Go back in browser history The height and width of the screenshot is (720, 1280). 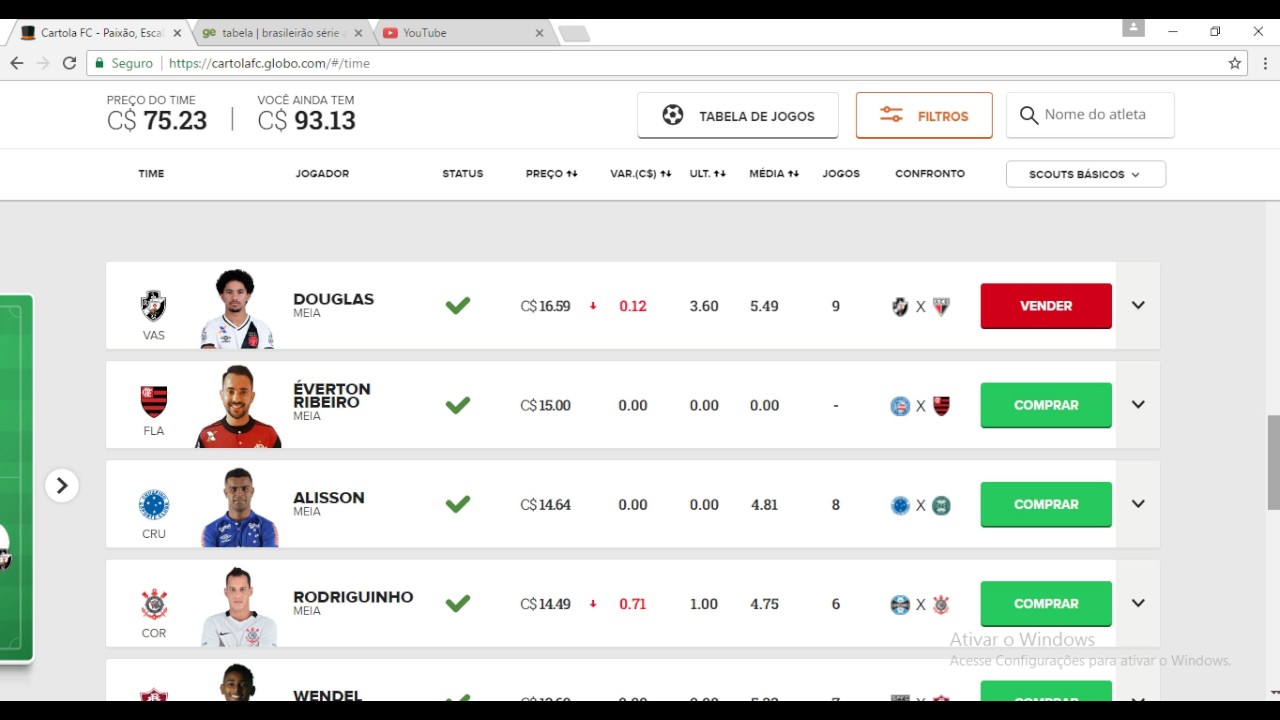17,63
